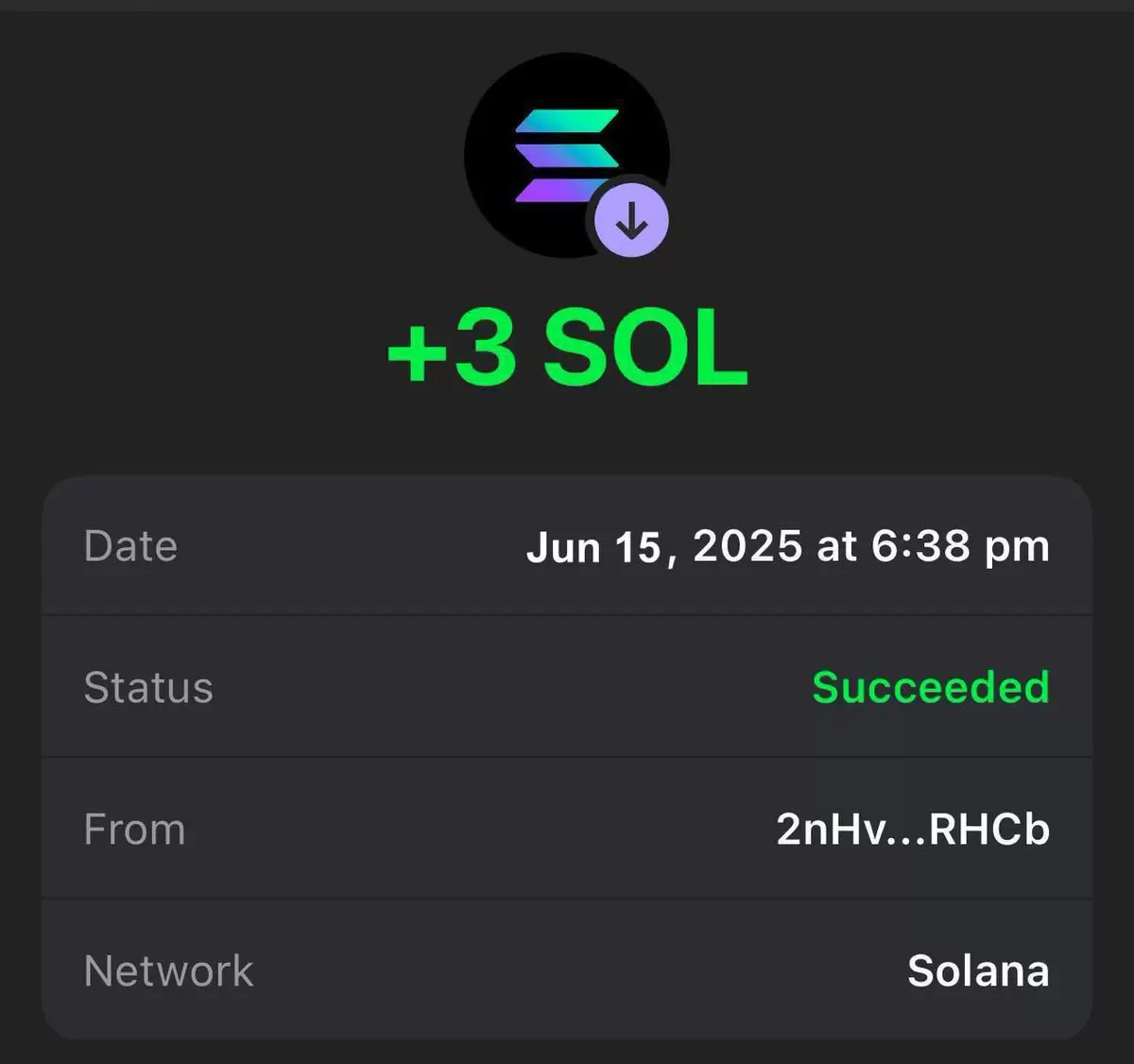Click the purple receive arrow badge
This screenshot has width=1134, height=1064.
(x=631, y=222)
